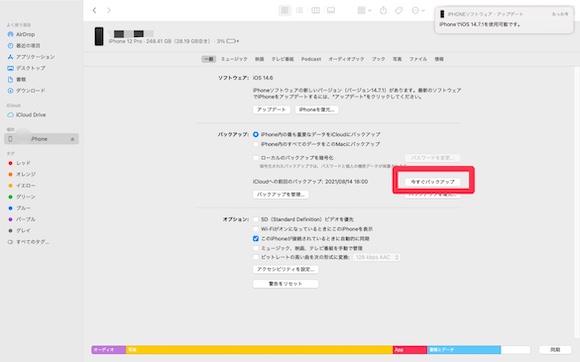The image size is (580, 362).
Task: Check SD (Standard Definition) video preference
Action: (256, 219)
